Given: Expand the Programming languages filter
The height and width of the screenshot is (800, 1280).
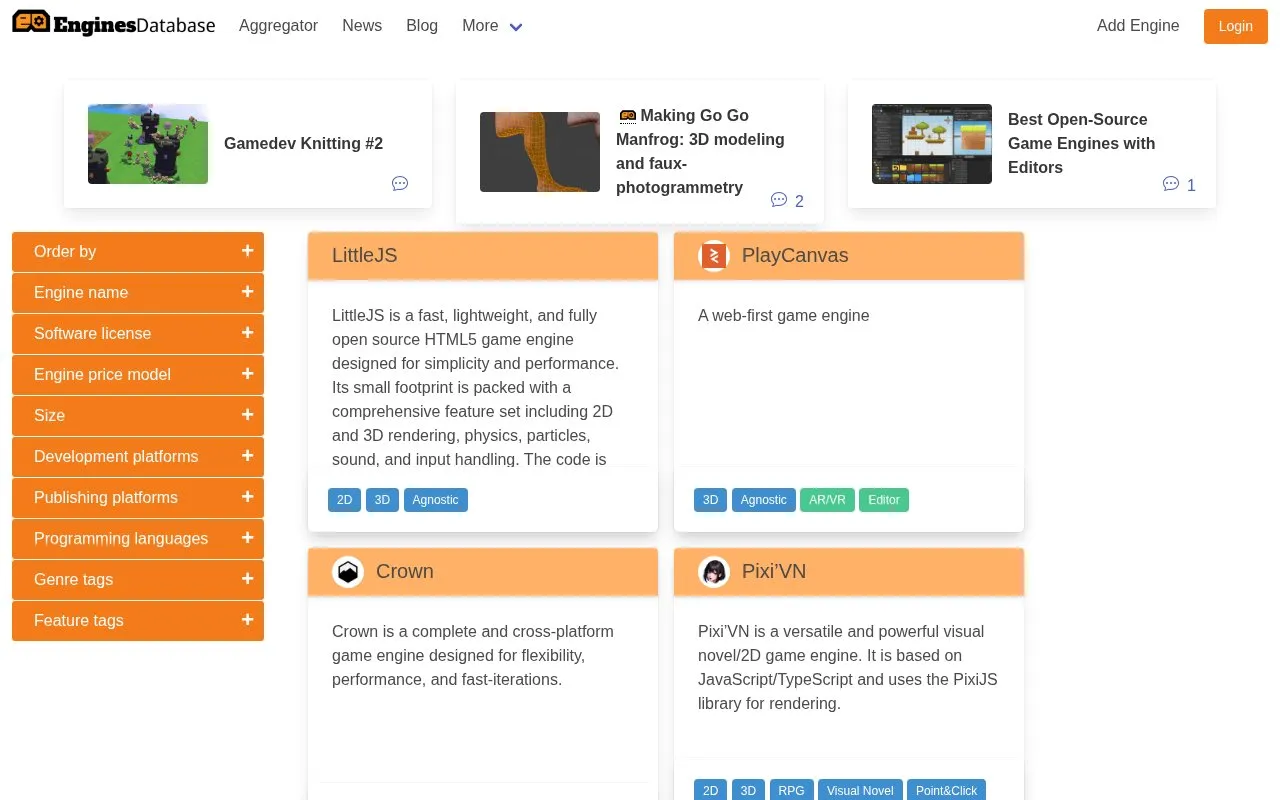Looking at the screenshot, I should tap(138, 539).
